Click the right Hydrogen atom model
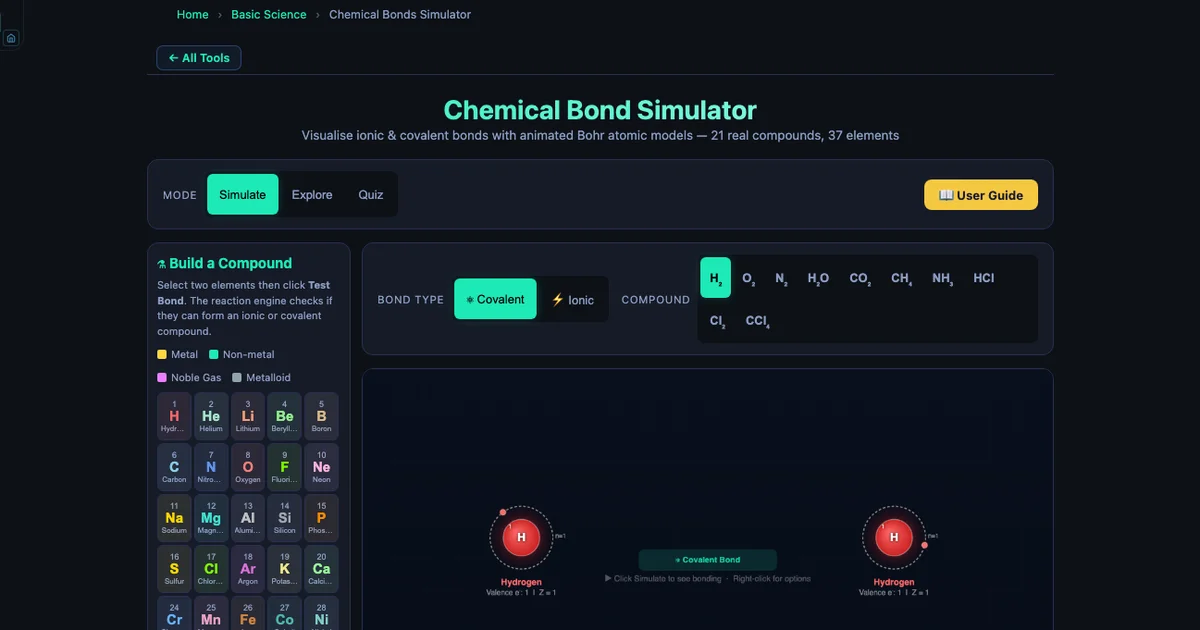This screenshot has height=630, width=1200. (x=894, y=538)
